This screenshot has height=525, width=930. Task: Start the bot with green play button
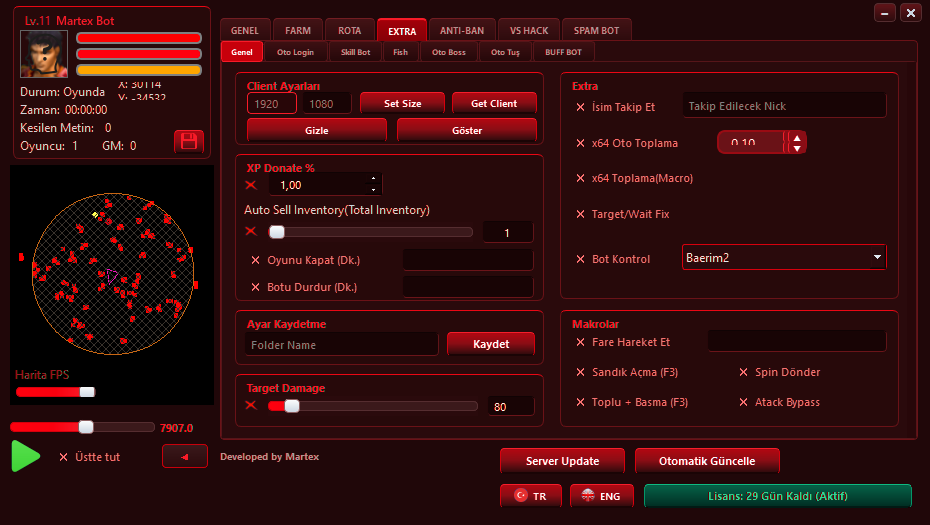tap(26, 456)
